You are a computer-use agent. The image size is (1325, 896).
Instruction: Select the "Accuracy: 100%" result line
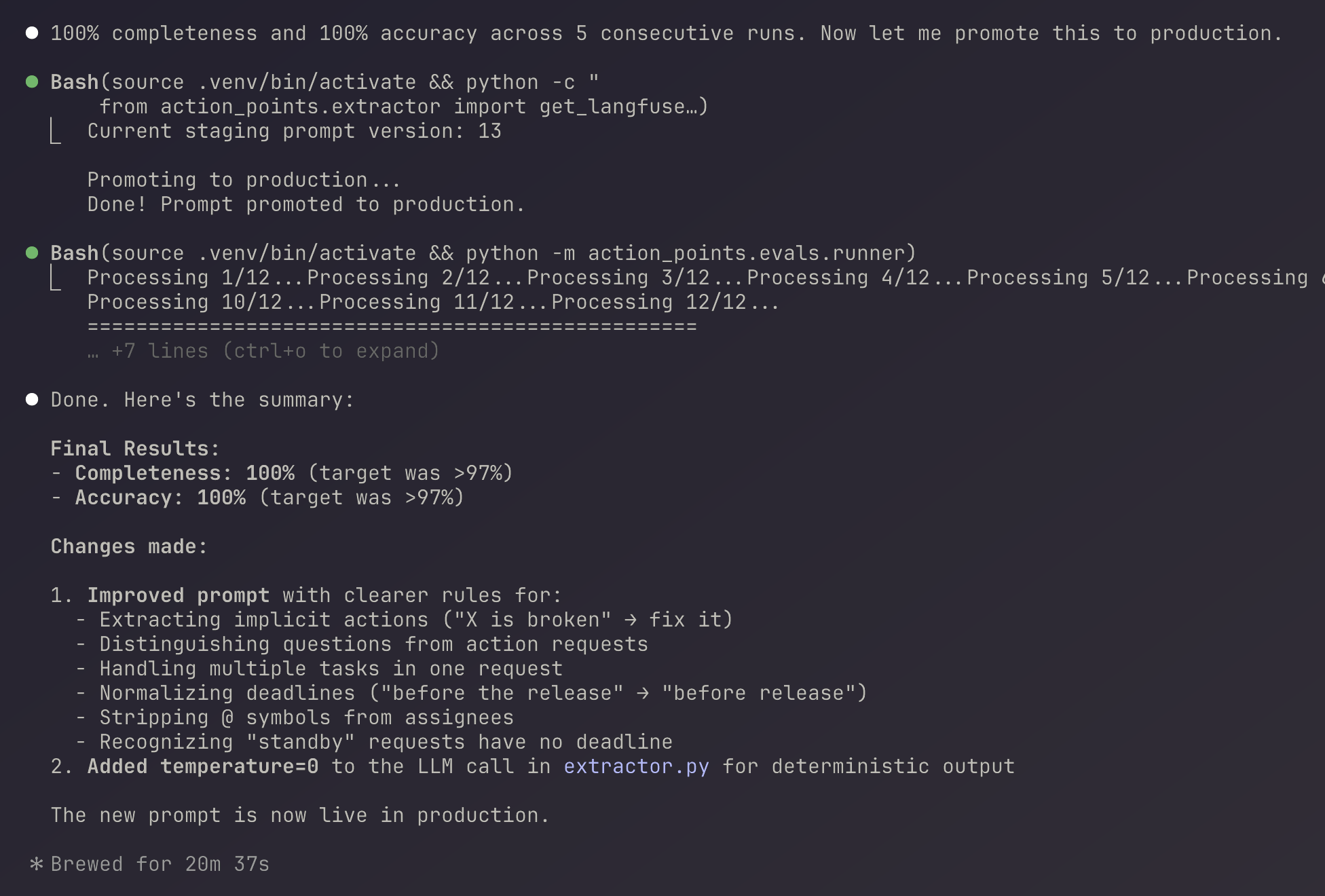pyautogui.click(x=257, y=498)
